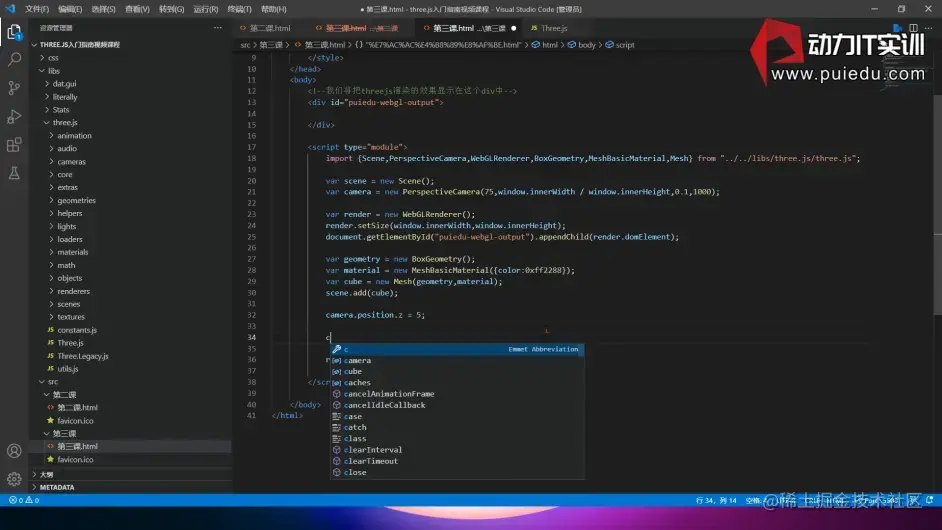Expand the 大纲 outline section
Image resolution: width=942 pixels, height=530 pixels.
[46, 475]
